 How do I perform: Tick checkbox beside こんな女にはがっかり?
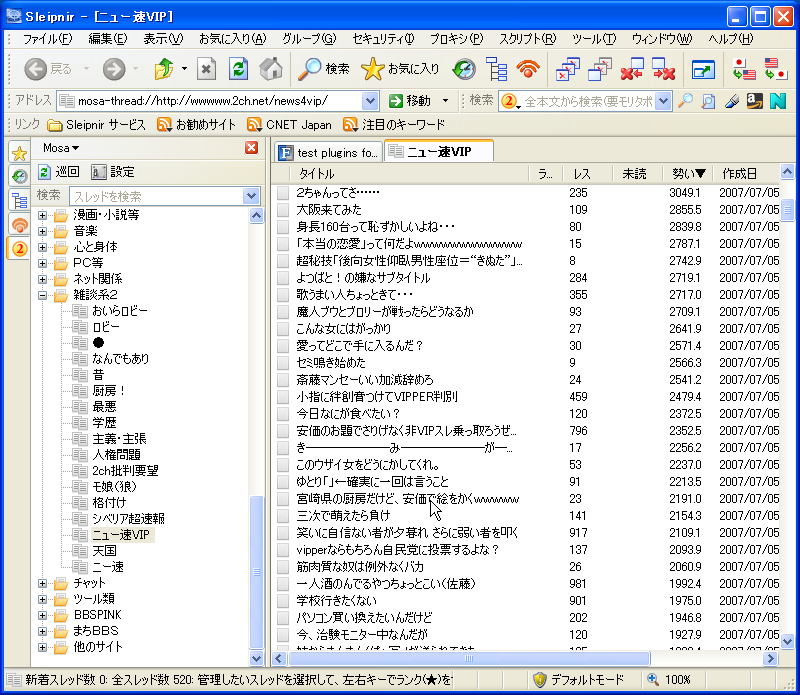(x=283, y=329)
